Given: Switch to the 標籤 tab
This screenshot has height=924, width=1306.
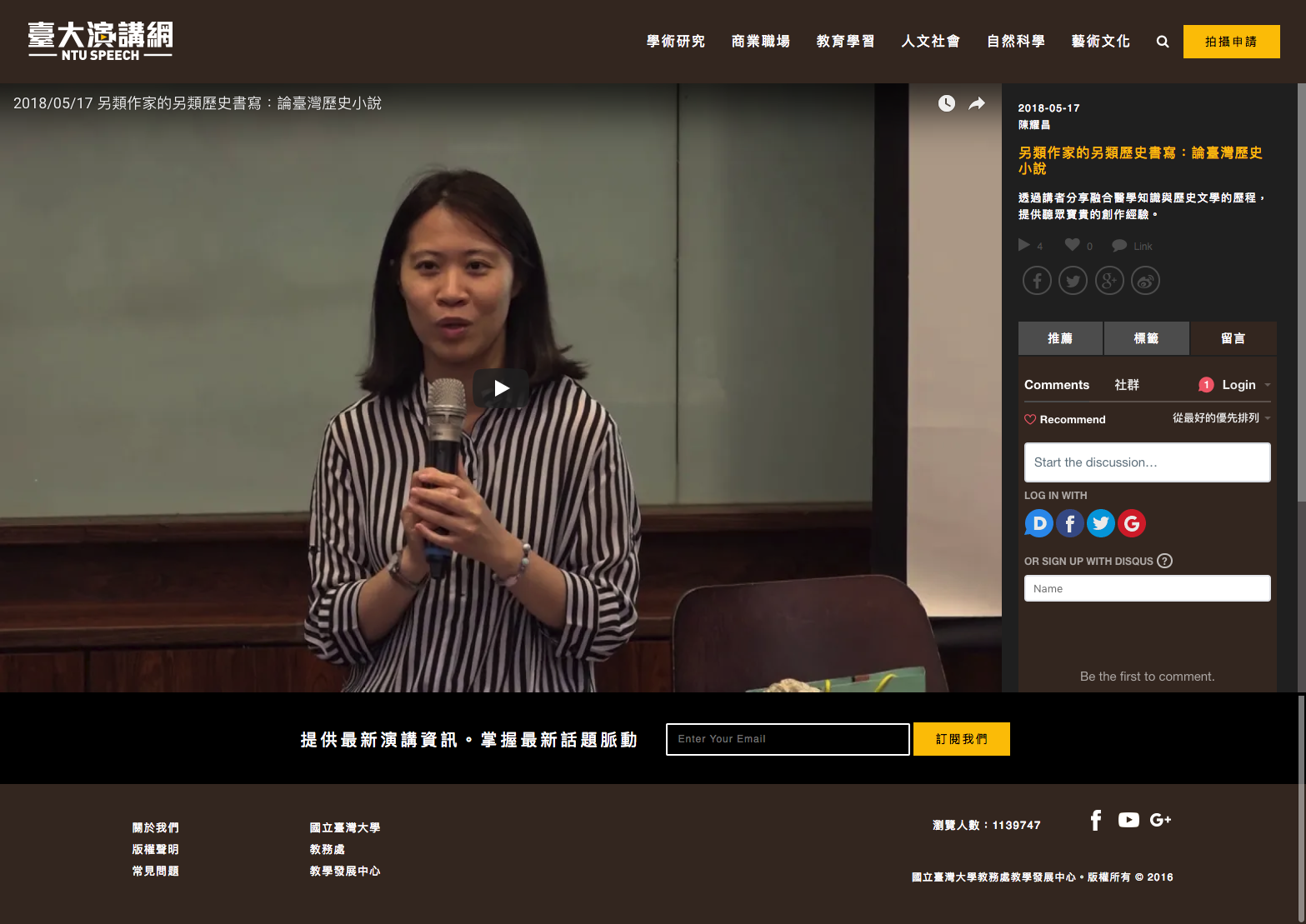Looking at the screenshot, I should 1147,338.
